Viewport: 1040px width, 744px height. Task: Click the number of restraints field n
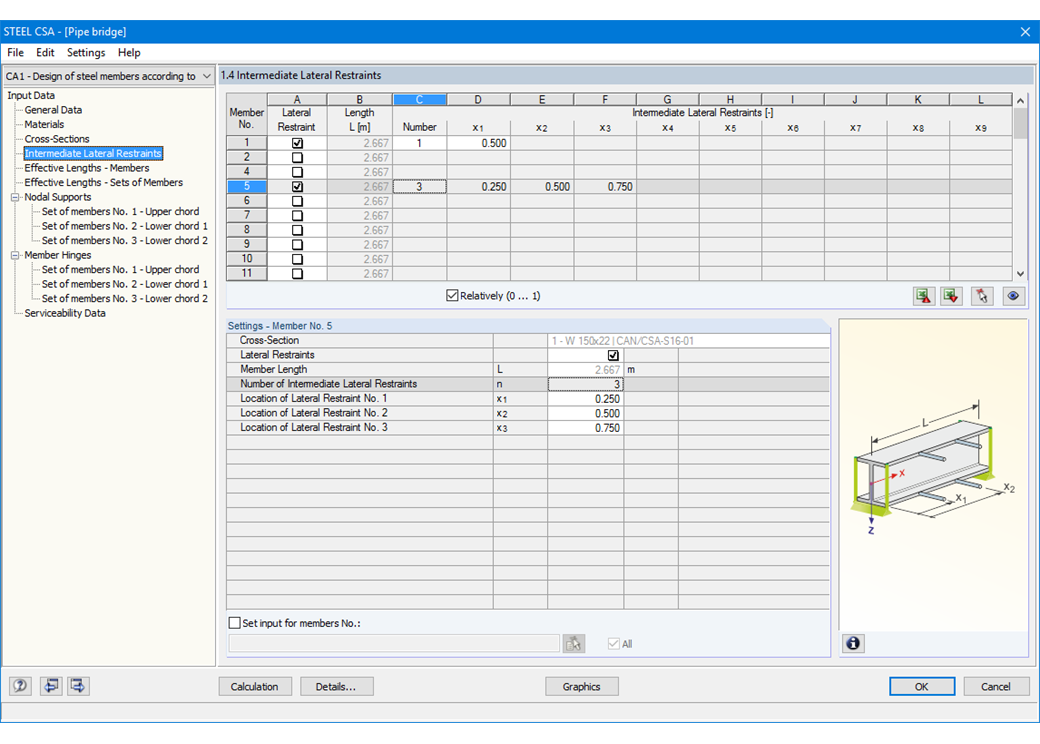coord(586,385)
